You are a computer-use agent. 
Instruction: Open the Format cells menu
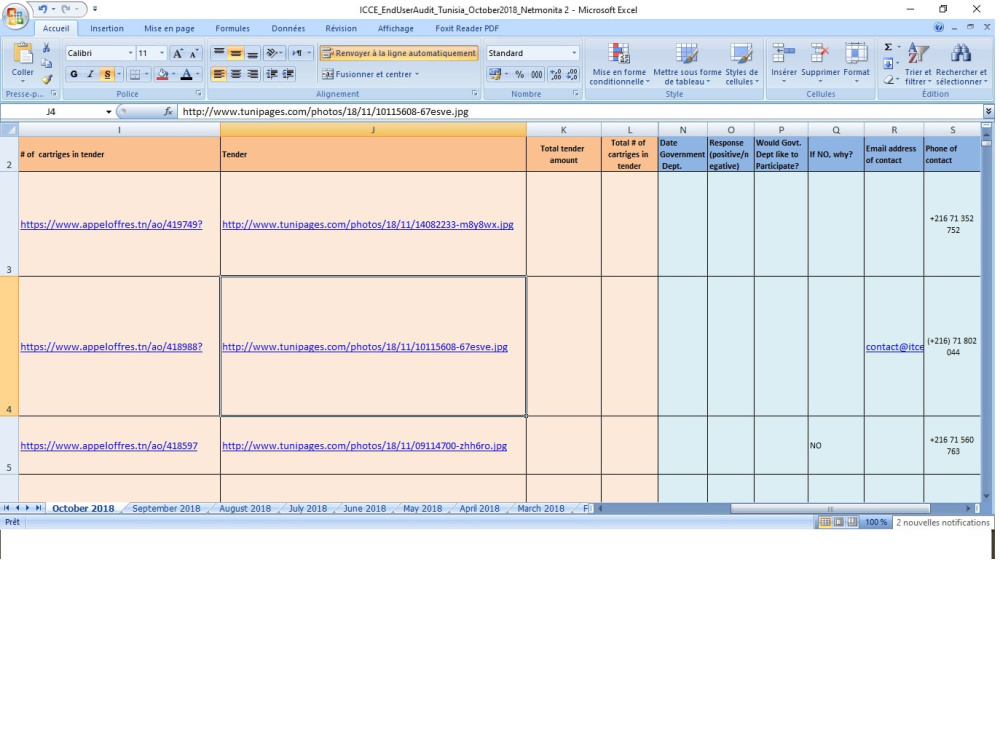coord(856,63)
